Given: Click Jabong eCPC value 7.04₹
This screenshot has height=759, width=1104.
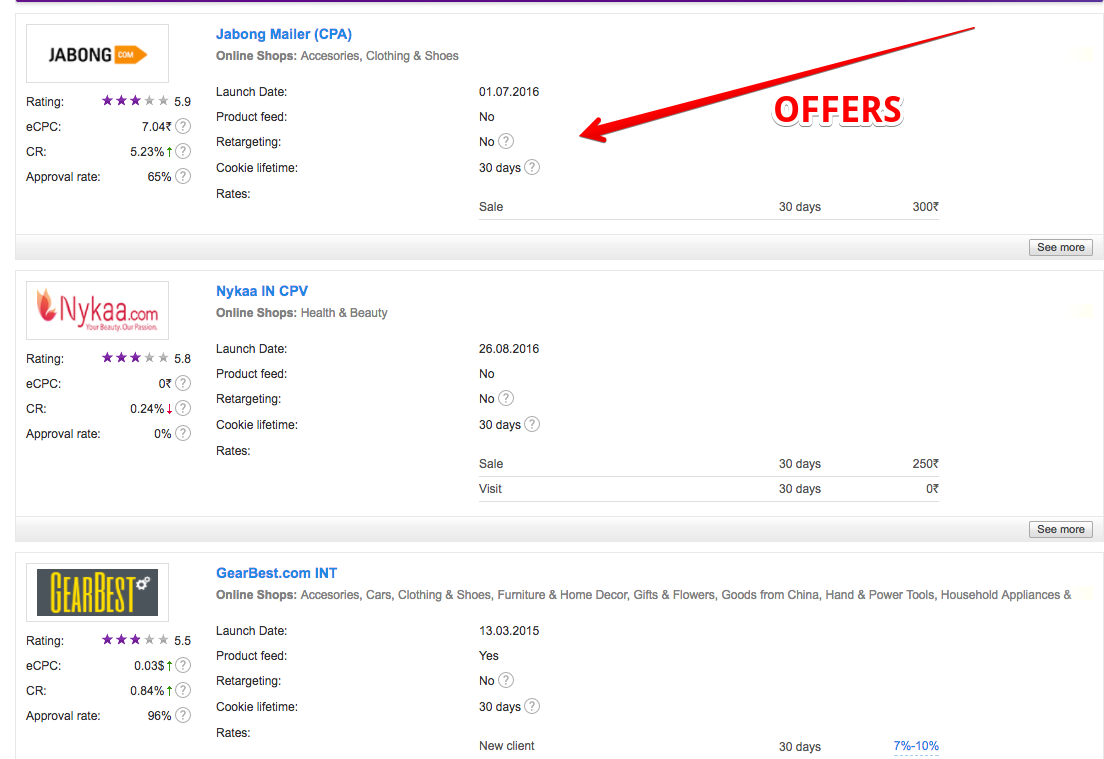Looking at the screenshot, I should pyautogui.click(x=156, y=127).
